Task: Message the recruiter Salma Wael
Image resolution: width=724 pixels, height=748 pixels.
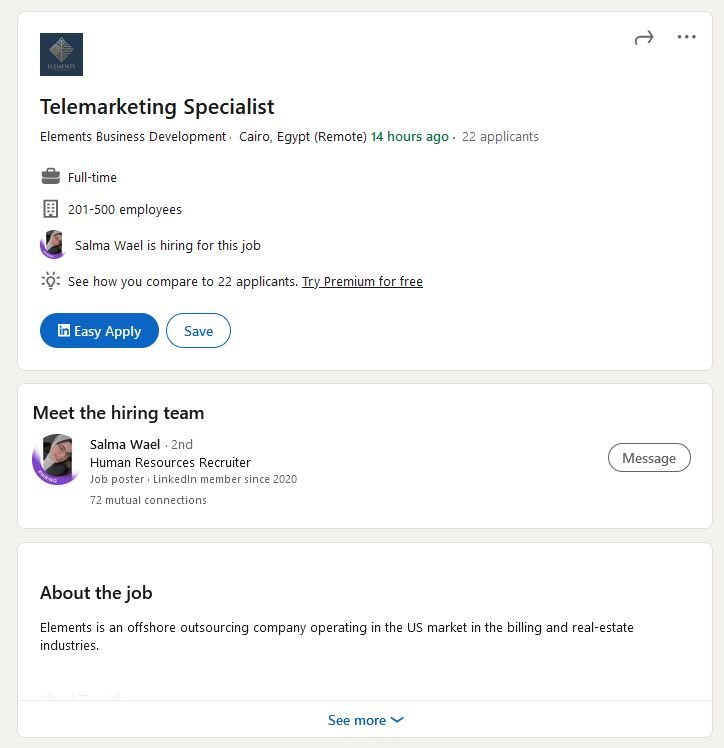Action: (x=649, y=458)
